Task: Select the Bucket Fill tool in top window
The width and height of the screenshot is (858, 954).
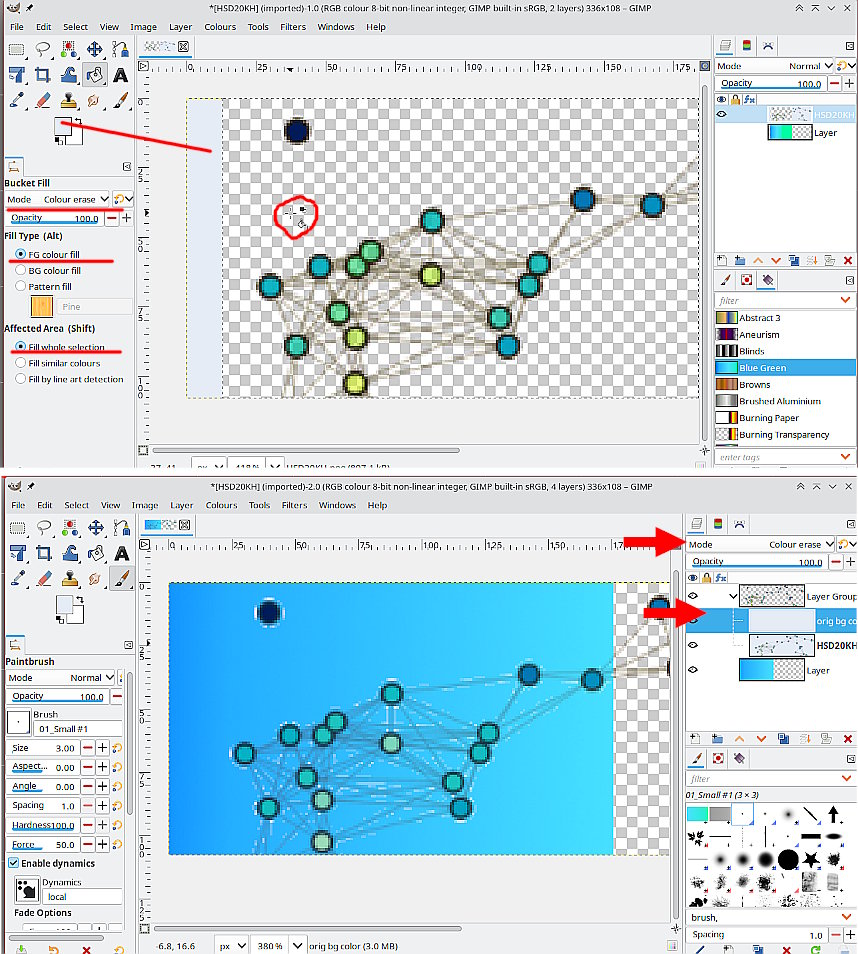Action: pyautogui.click(x=94, y=75)
